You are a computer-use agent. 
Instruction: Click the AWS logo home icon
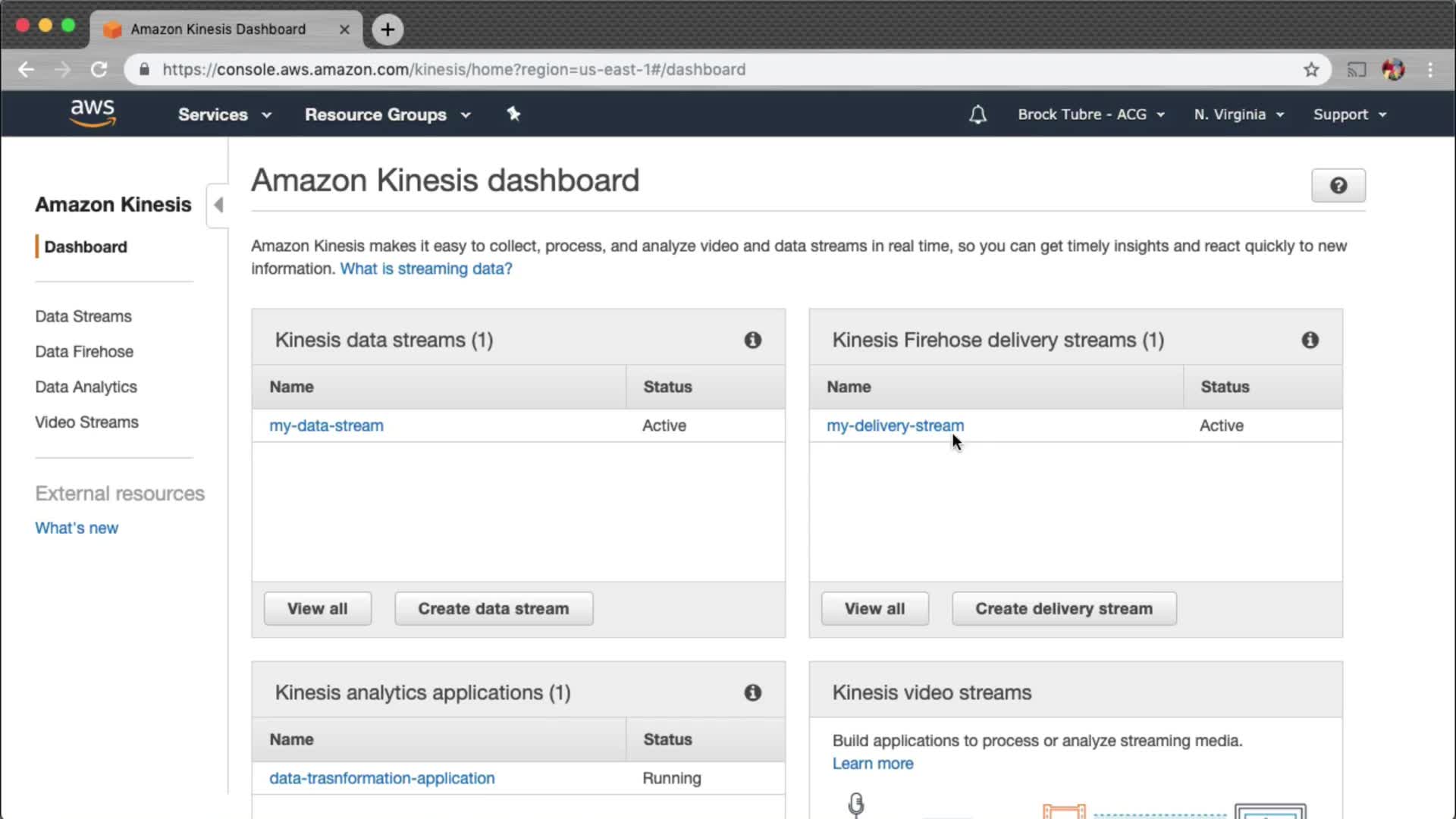[93, 113]
